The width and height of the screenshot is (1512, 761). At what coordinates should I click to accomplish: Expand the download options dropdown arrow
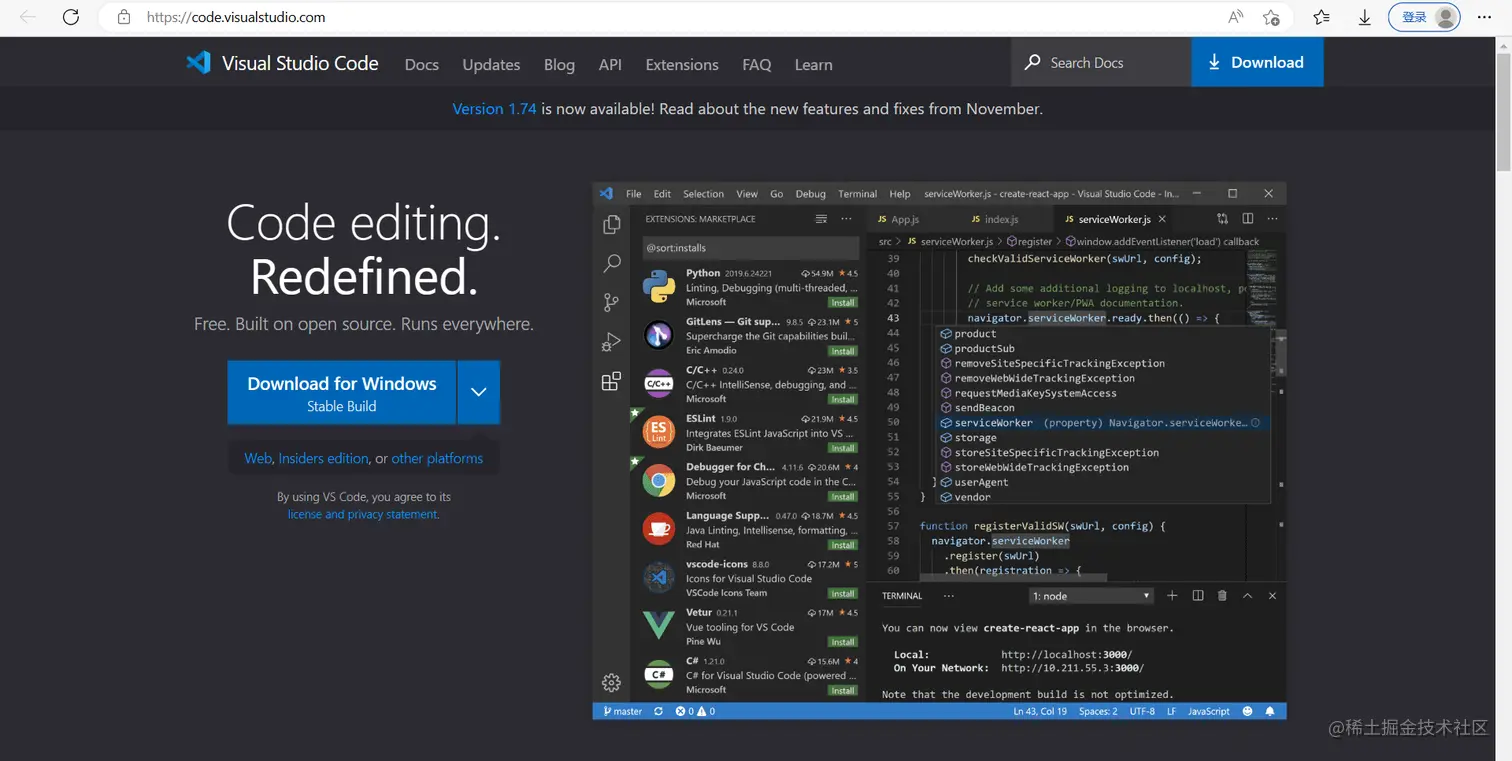tap(478, 393)
